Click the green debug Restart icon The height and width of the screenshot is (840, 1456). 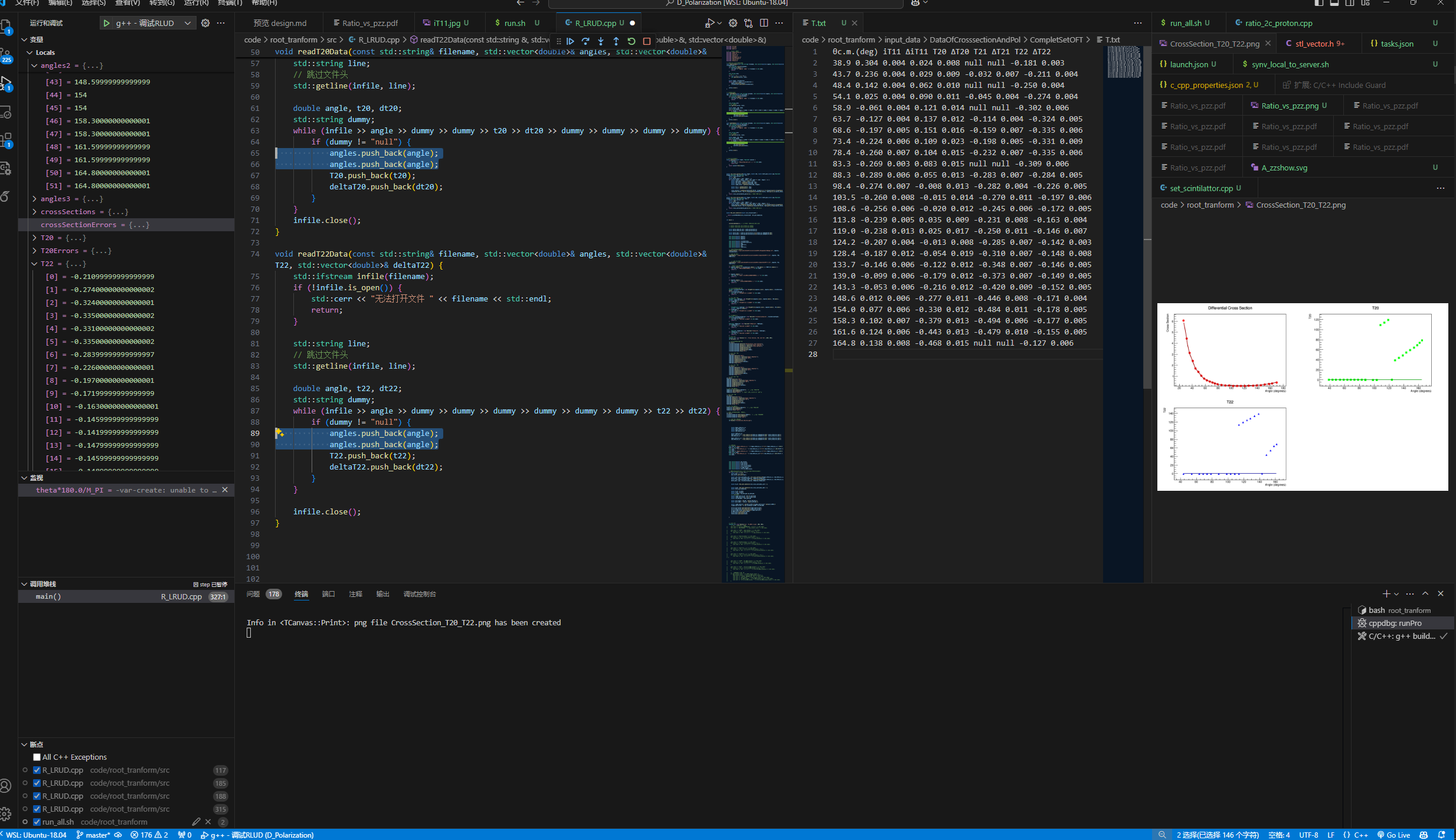pyautogui.click(x=632, y=41)
